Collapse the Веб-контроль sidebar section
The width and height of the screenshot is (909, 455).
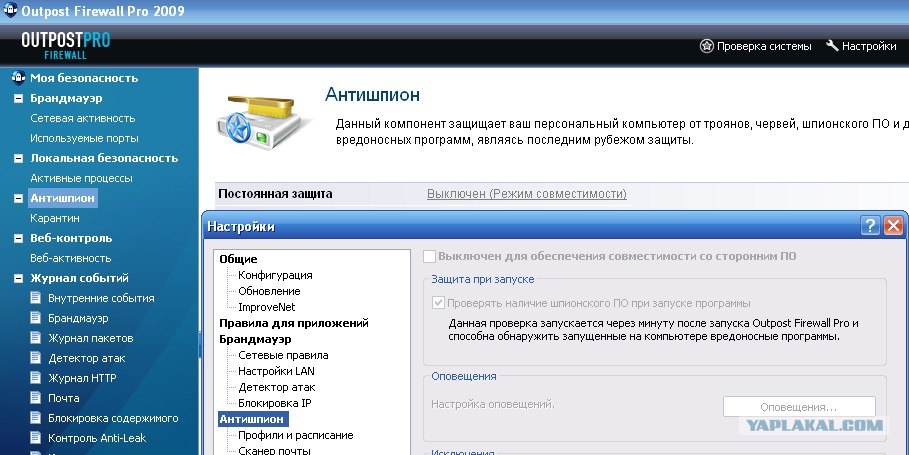tap(19, 238)
